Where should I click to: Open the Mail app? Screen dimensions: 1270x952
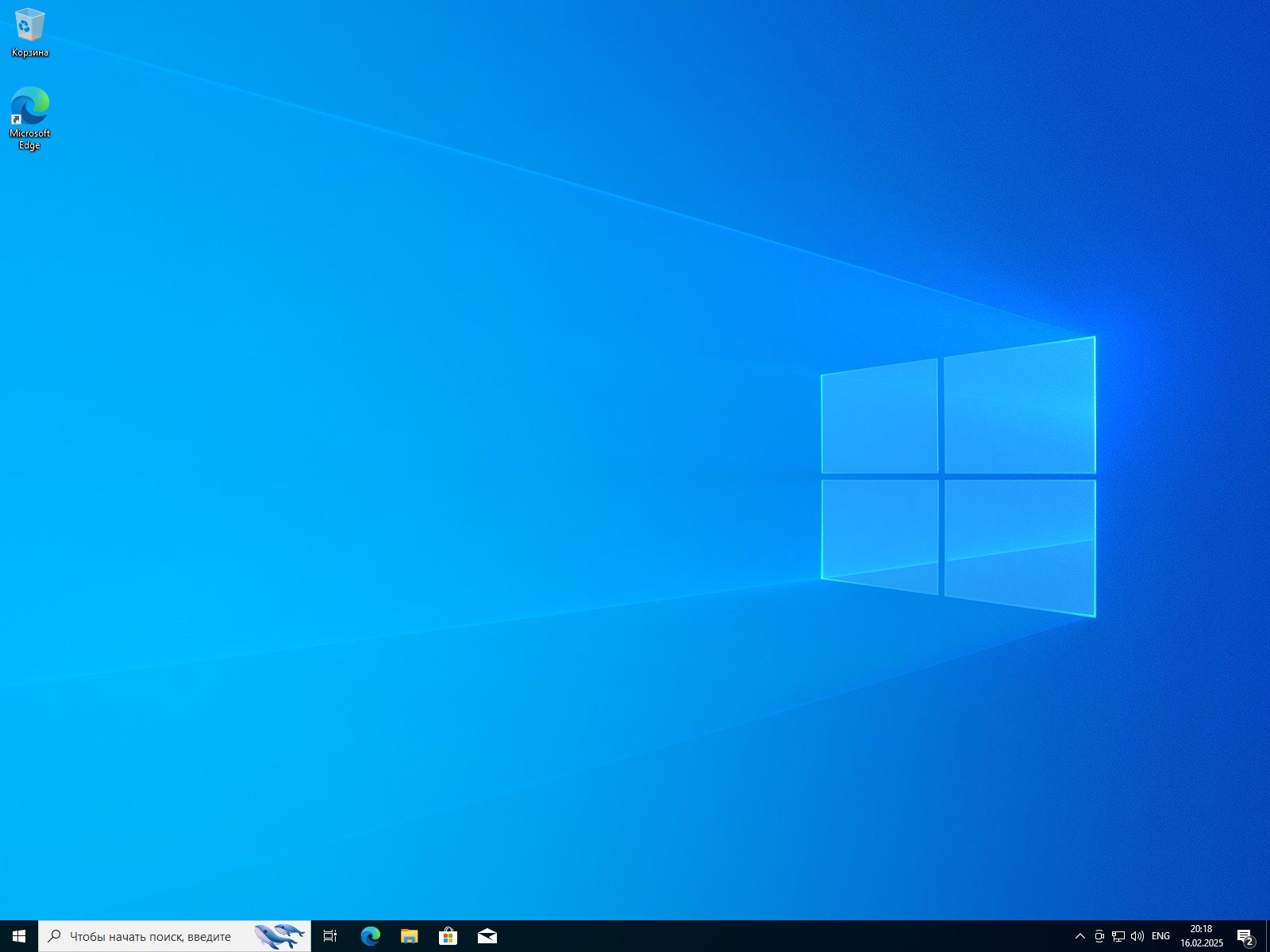click(x=486, y=936)
